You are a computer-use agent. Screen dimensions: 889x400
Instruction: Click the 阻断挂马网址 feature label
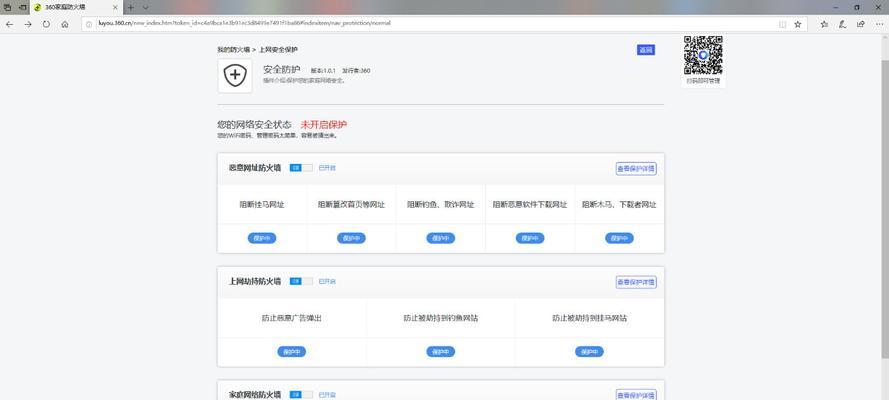click(x=262, y=205)
